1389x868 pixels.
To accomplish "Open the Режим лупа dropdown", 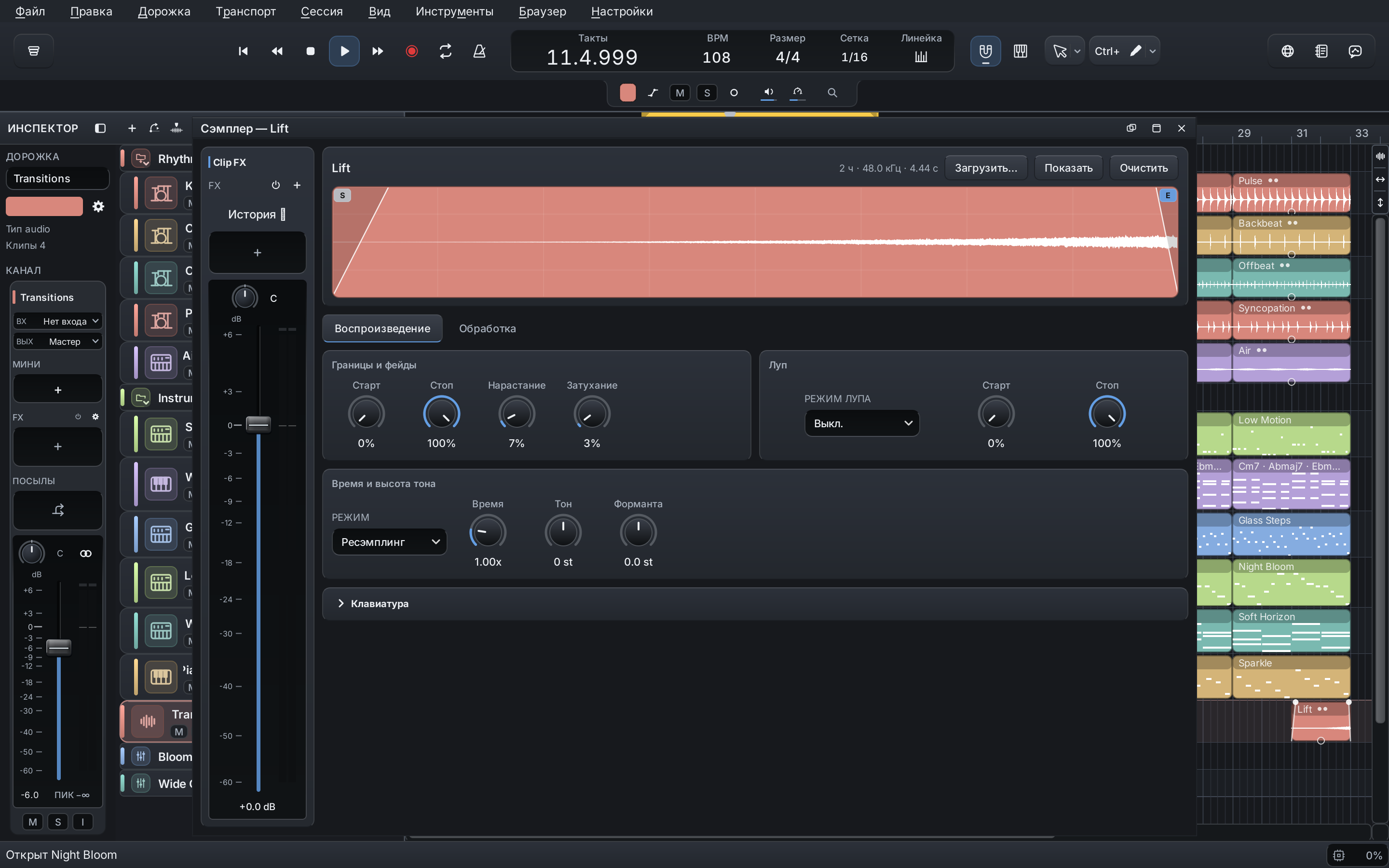I will click(x=861, y=423).
